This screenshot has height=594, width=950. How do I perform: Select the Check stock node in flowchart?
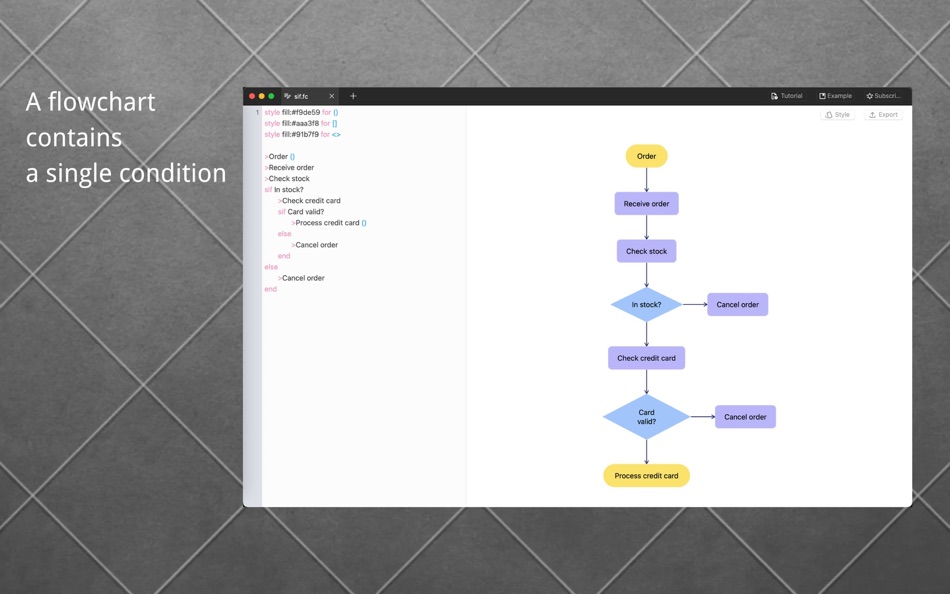pyautogui.click(x=646, y=251)
